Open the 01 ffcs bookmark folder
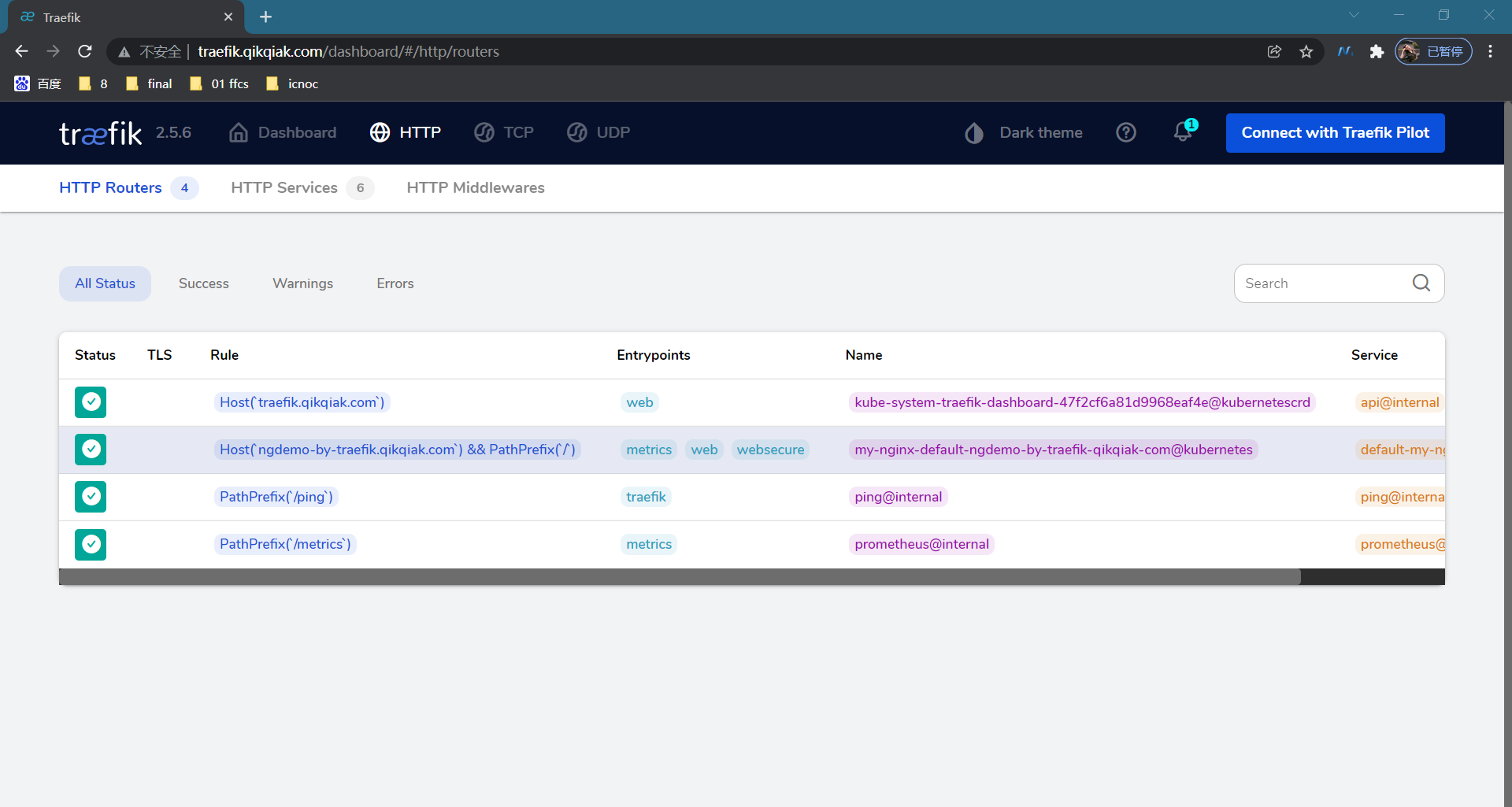The height and width of the screenshot is (807, 1512). pyautogui.click(x=220, y=83)
